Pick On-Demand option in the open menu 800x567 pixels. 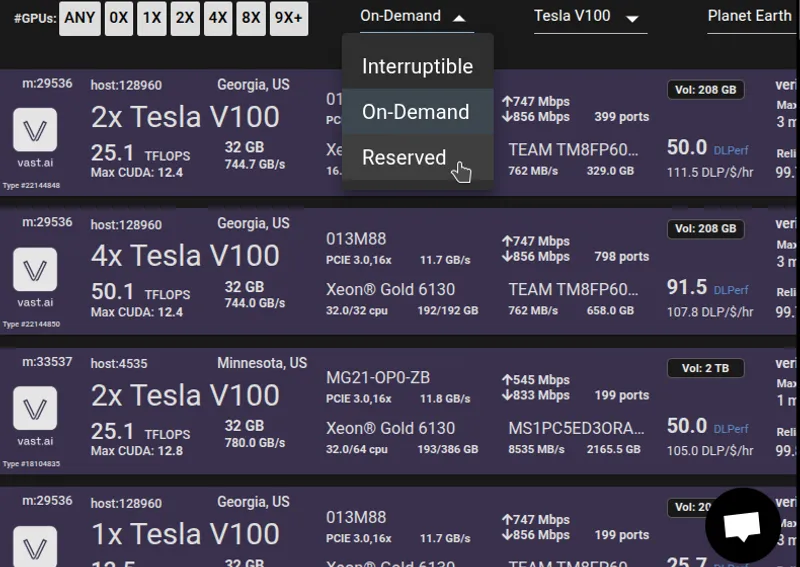pyautogui.click(x=417, y=112)
